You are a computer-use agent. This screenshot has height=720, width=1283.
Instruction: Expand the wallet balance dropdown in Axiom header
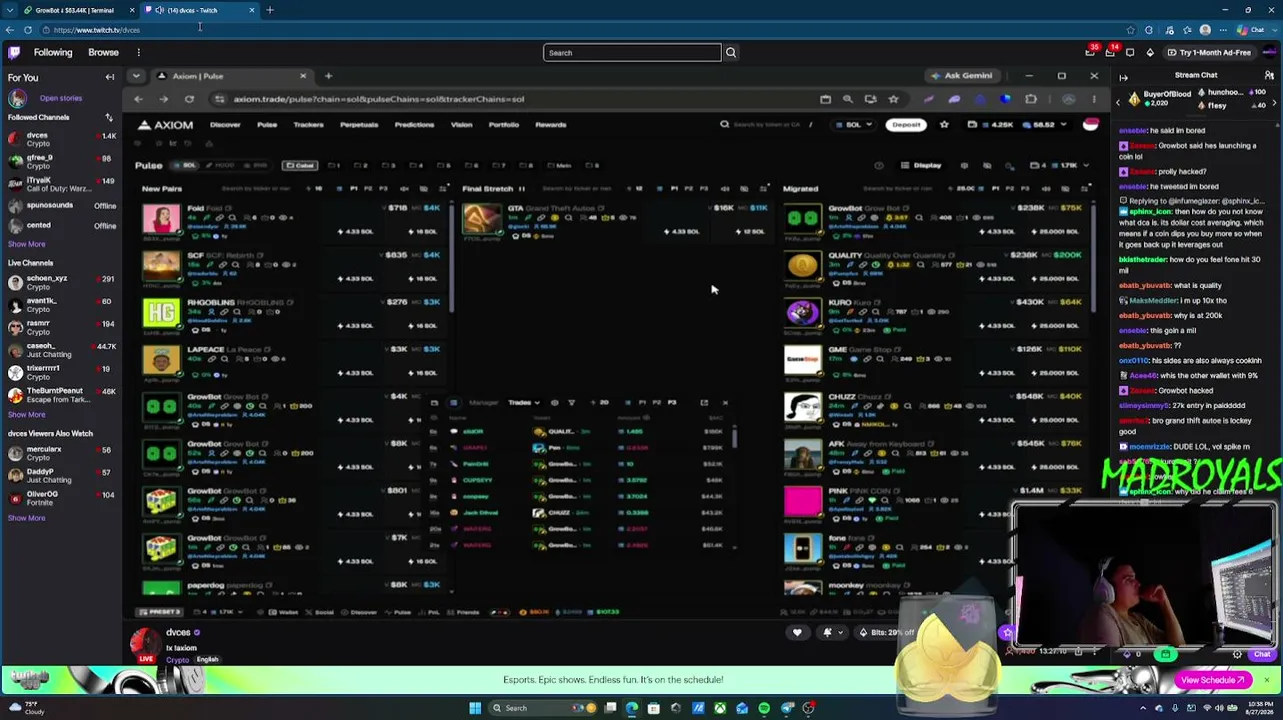[1062, 125]
